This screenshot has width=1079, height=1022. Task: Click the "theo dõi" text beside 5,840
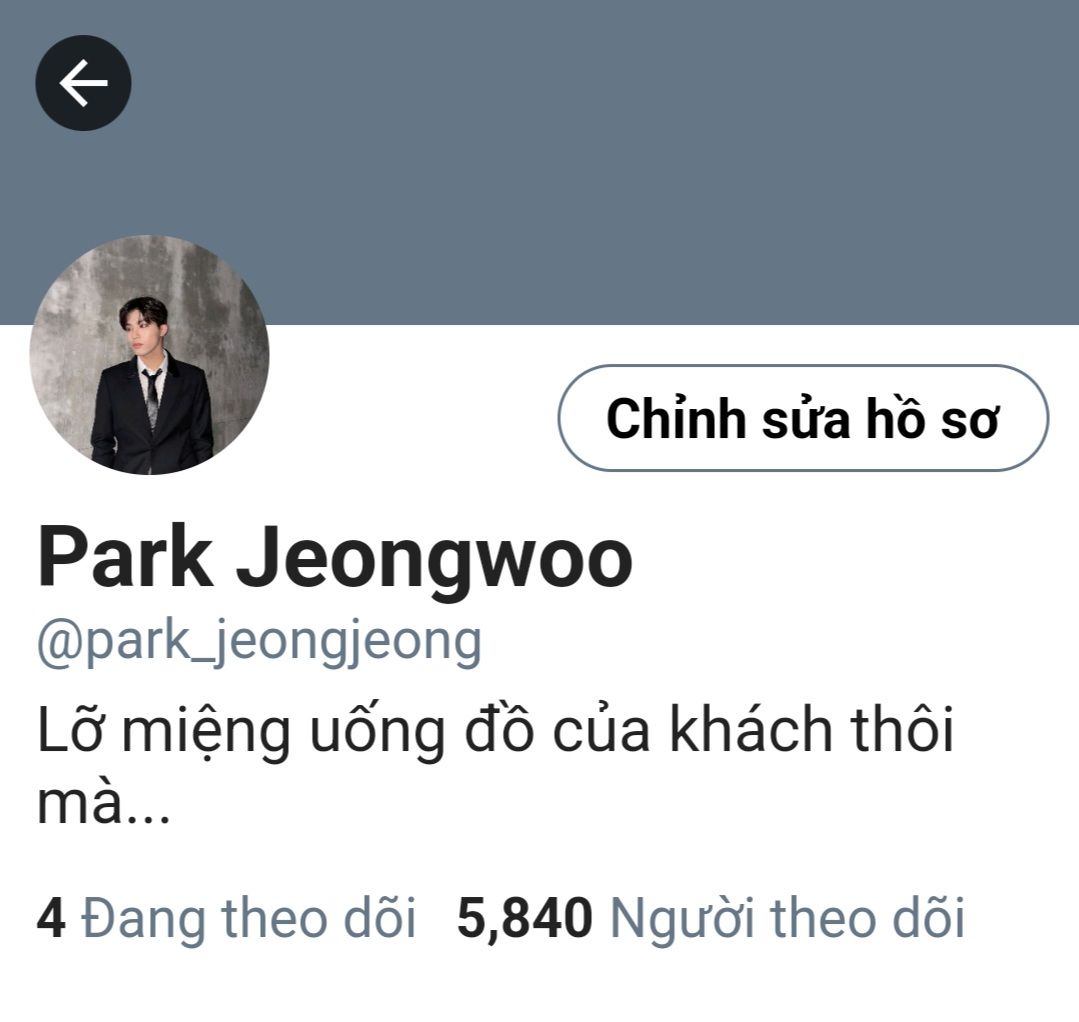(x=867, y=917)
